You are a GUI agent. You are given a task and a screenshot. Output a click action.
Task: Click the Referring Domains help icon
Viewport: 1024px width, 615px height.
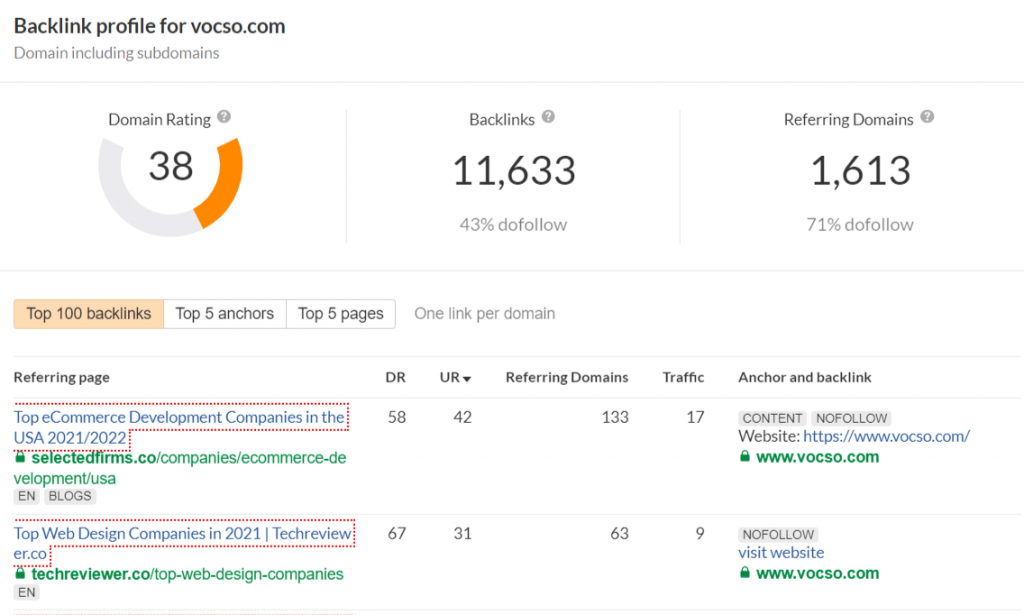(927, 117)
